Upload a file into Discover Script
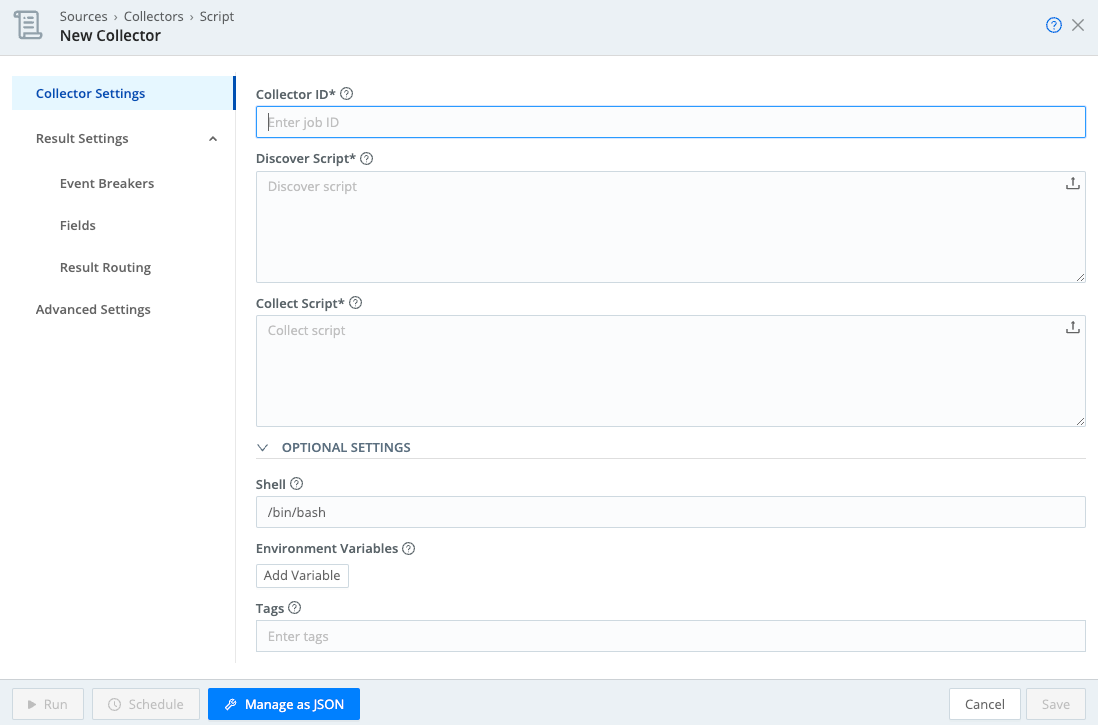The width and height of the screenshot is (1098, 725). pos(1073,183)
